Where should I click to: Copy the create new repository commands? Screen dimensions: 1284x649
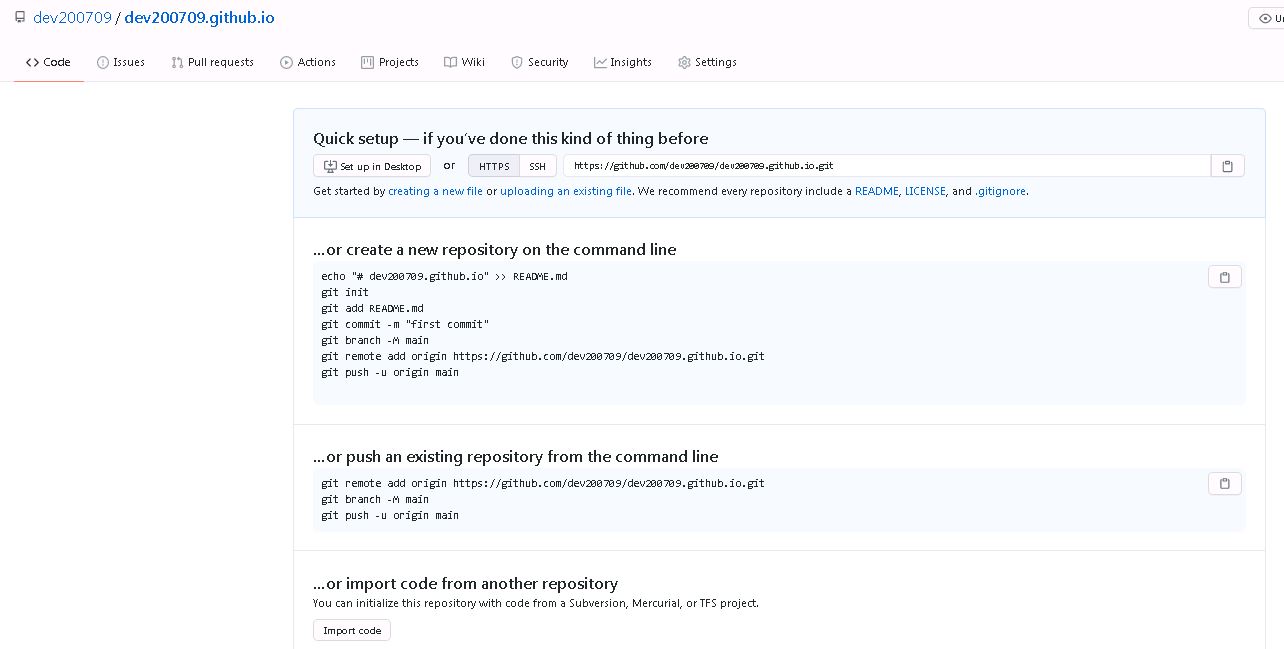[1225, 277]
